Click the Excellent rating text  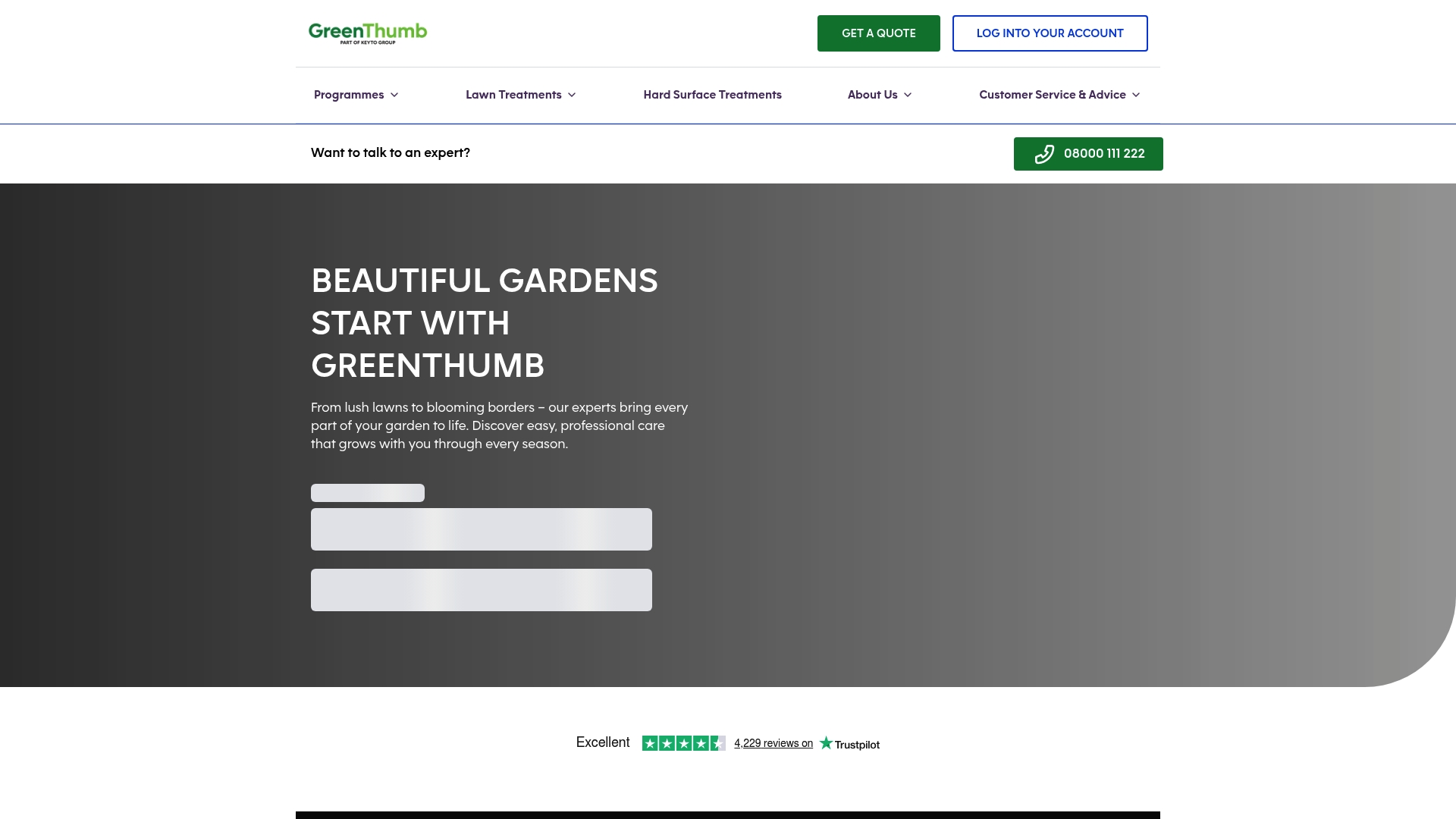coord(603,742)
